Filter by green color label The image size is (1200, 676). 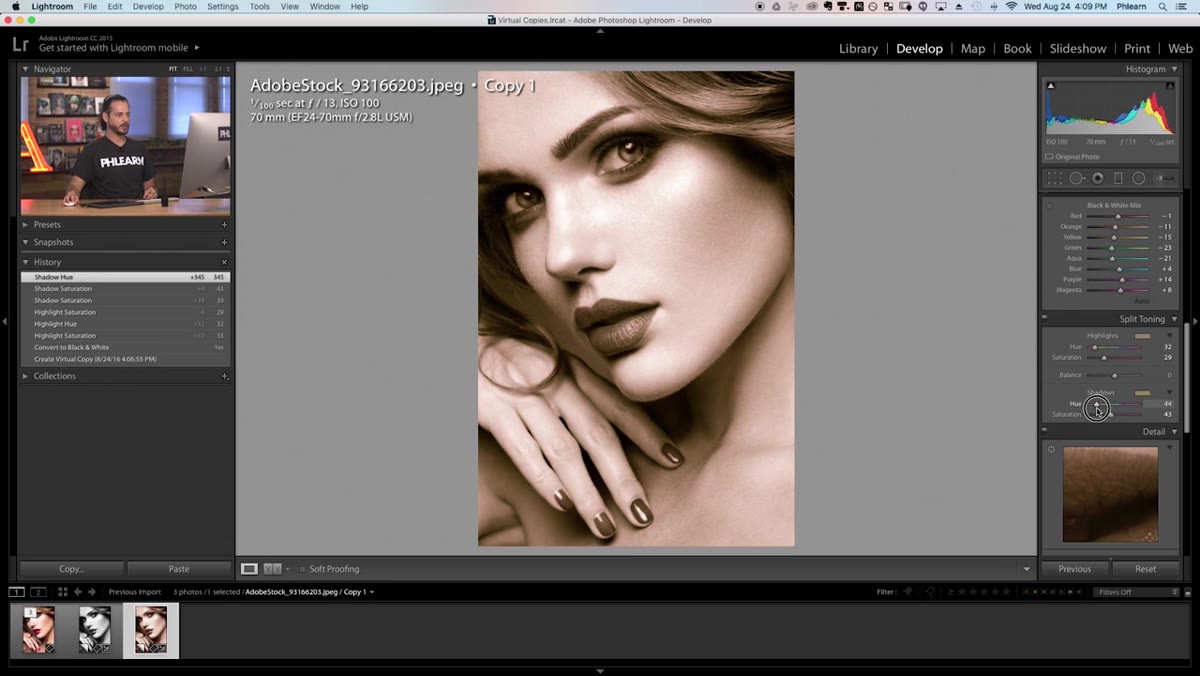[x=1045, y=592]
